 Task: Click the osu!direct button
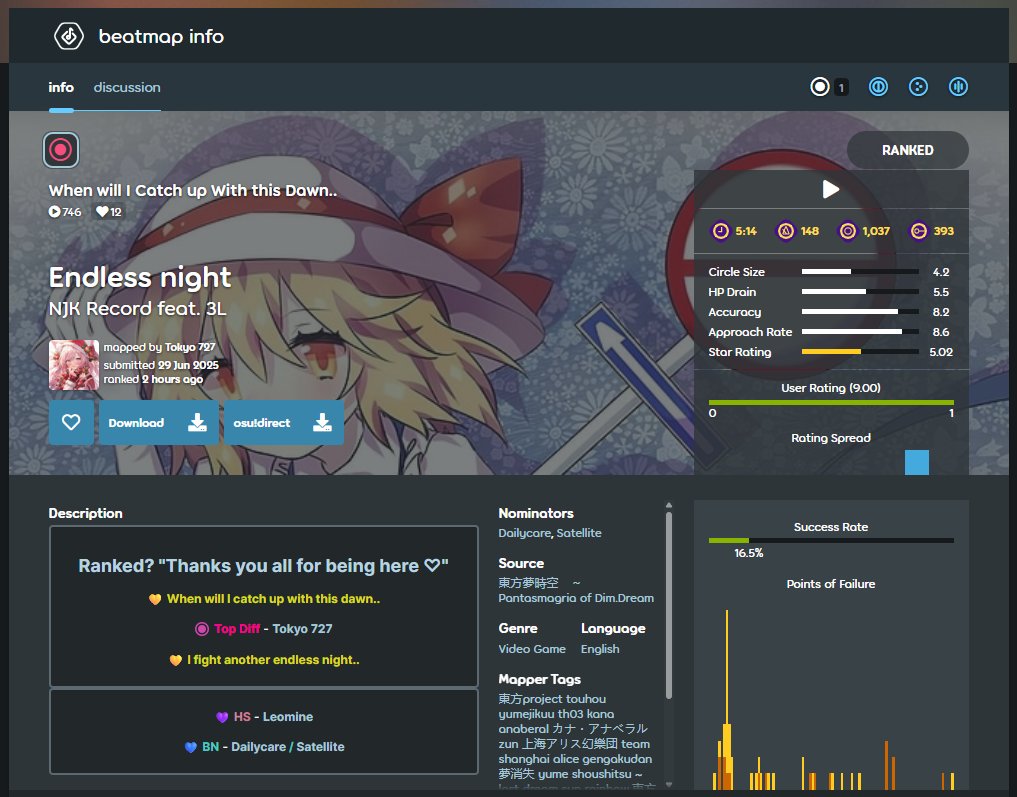283,422
